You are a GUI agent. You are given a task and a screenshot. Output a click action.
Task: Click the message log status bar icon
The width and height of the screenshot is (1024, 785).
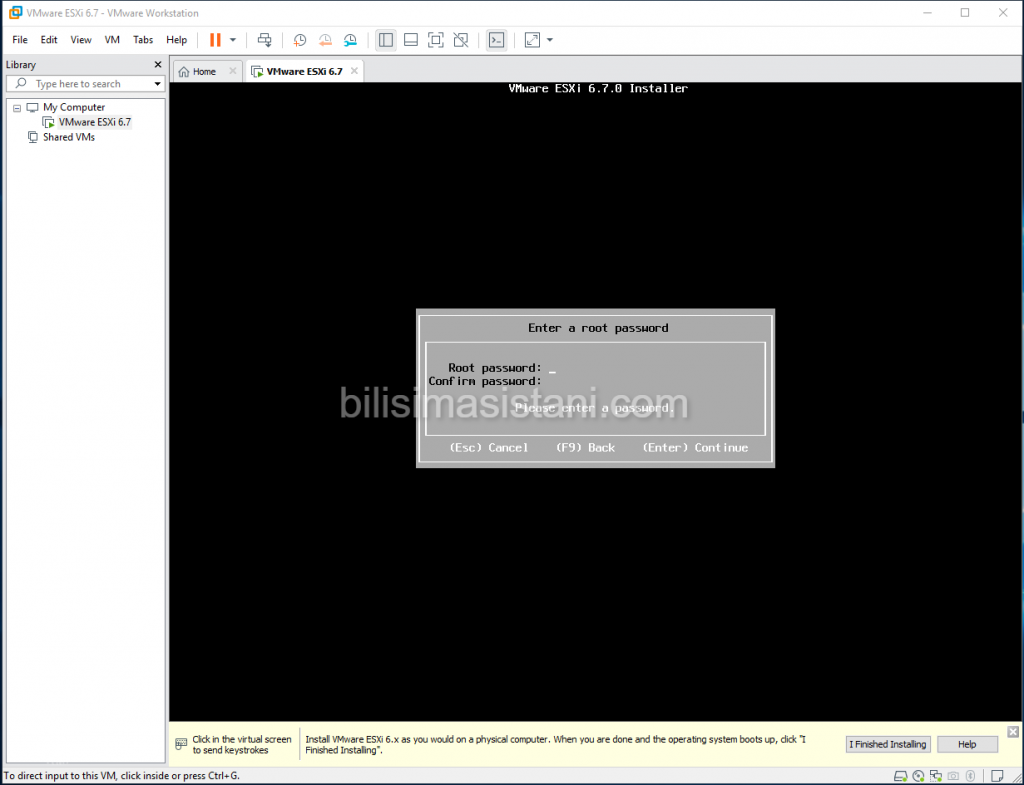997,776
